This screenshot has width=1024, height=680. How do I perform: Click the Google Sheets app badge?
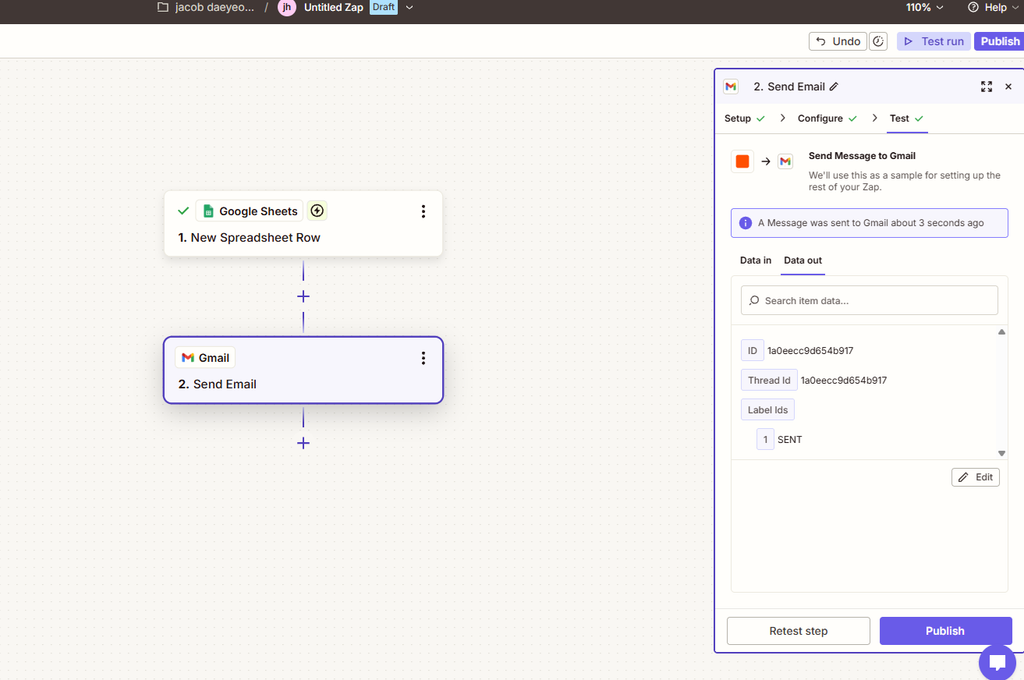tap(249, 211)
